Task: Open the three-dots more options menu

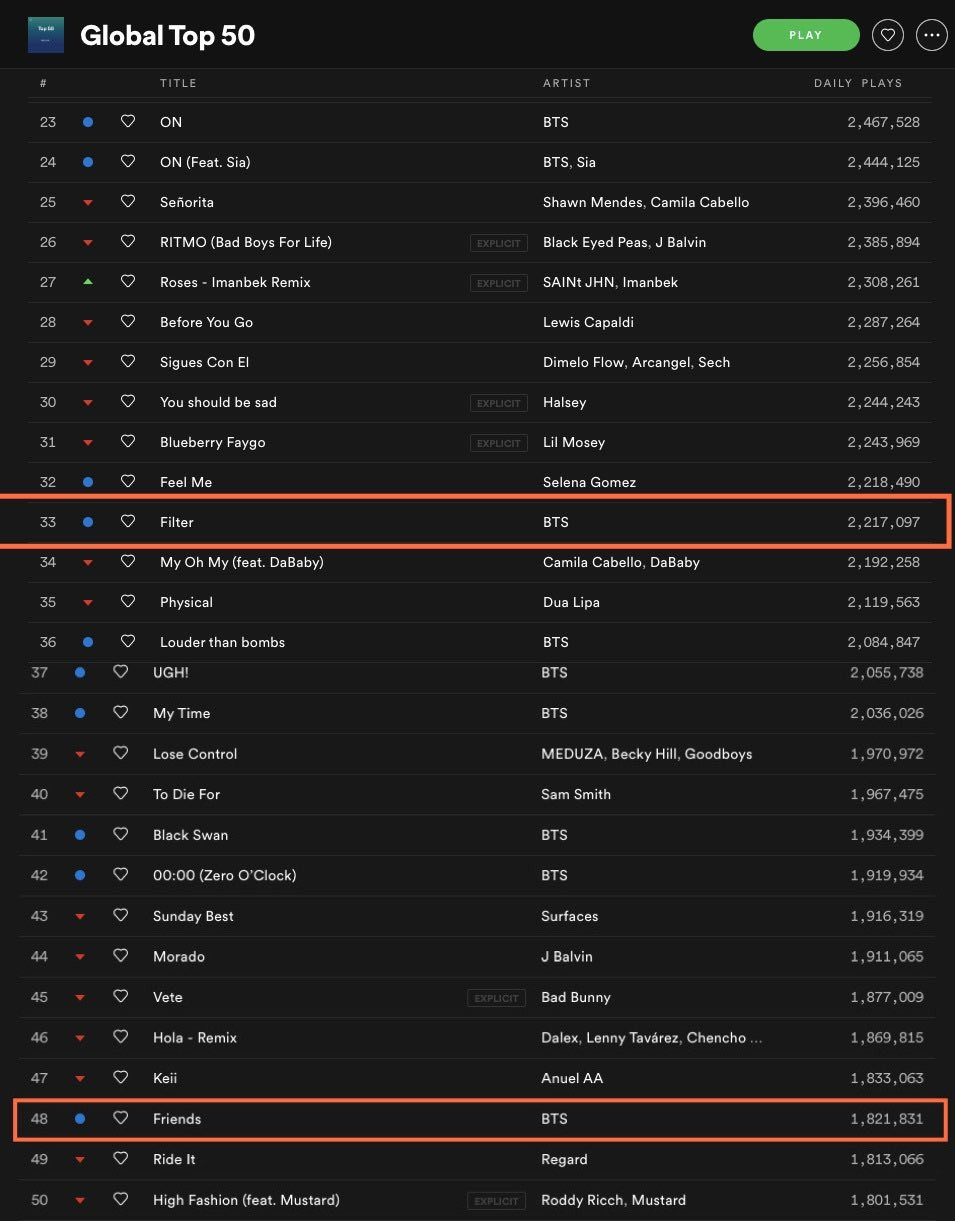Action: pos(932,35)
